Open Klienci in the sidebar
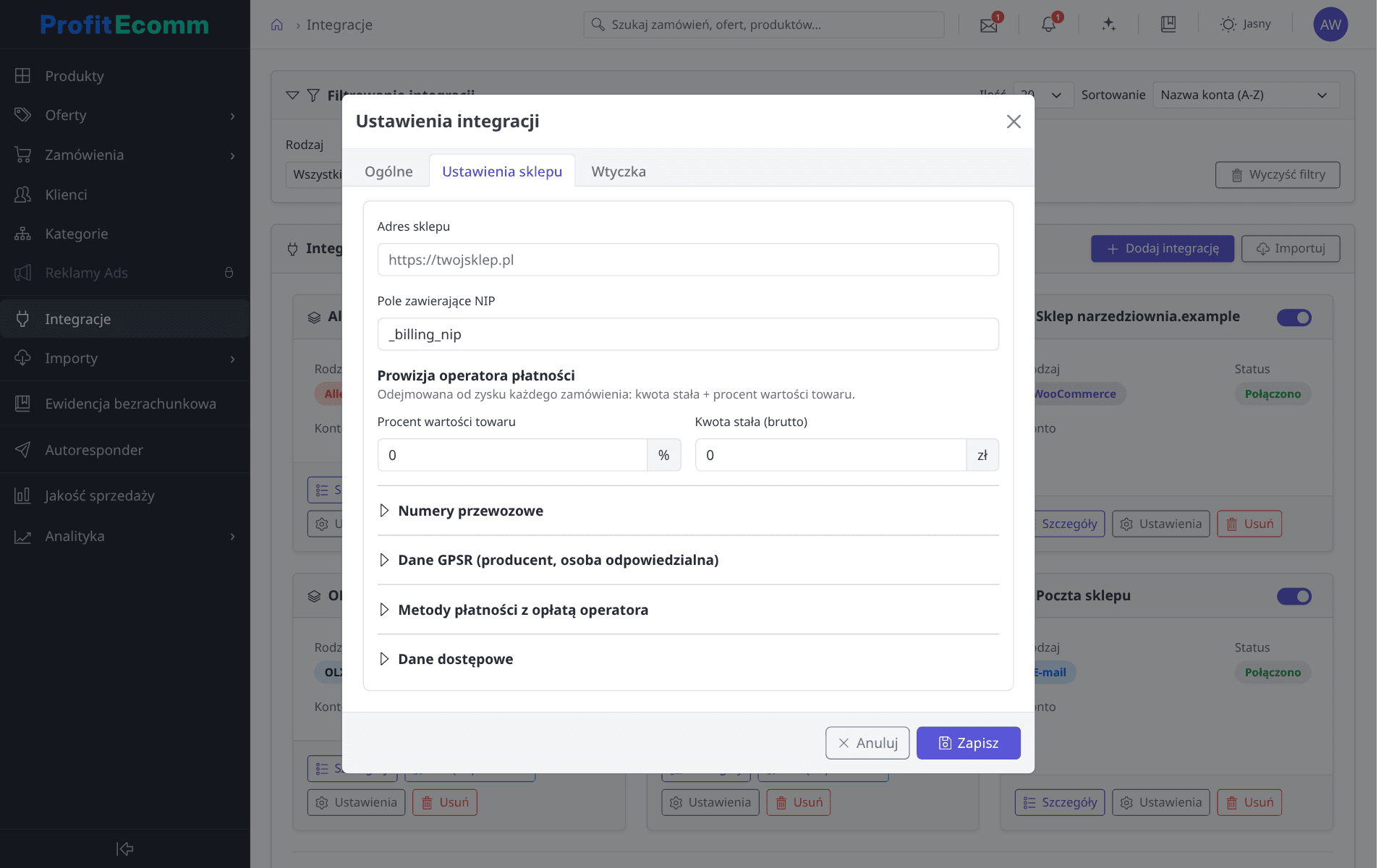 pos(124,195)
